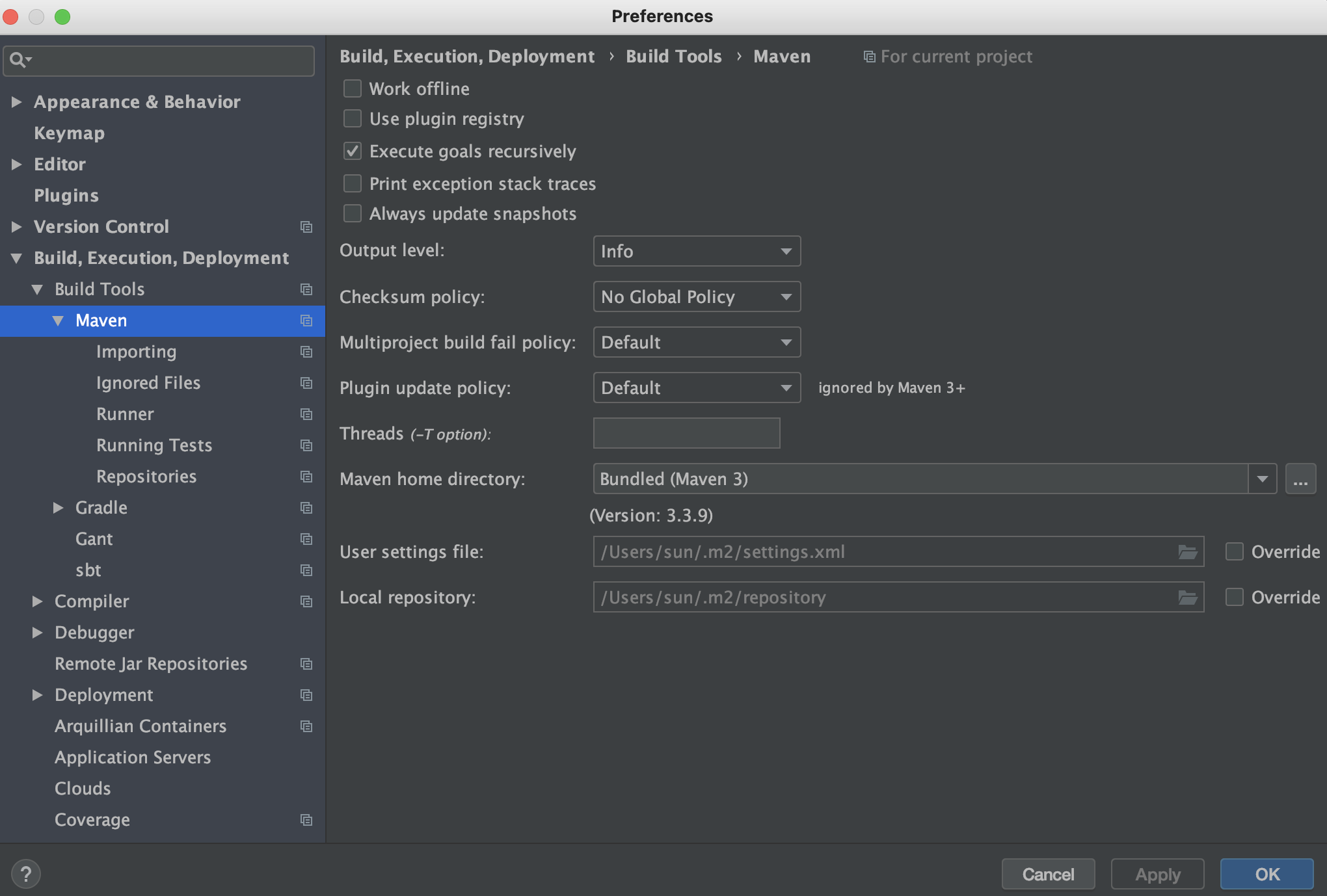Click project-level icon beside Version Control
The width and height of the screenshot is (1327, 896).
[x=306, y=227]
